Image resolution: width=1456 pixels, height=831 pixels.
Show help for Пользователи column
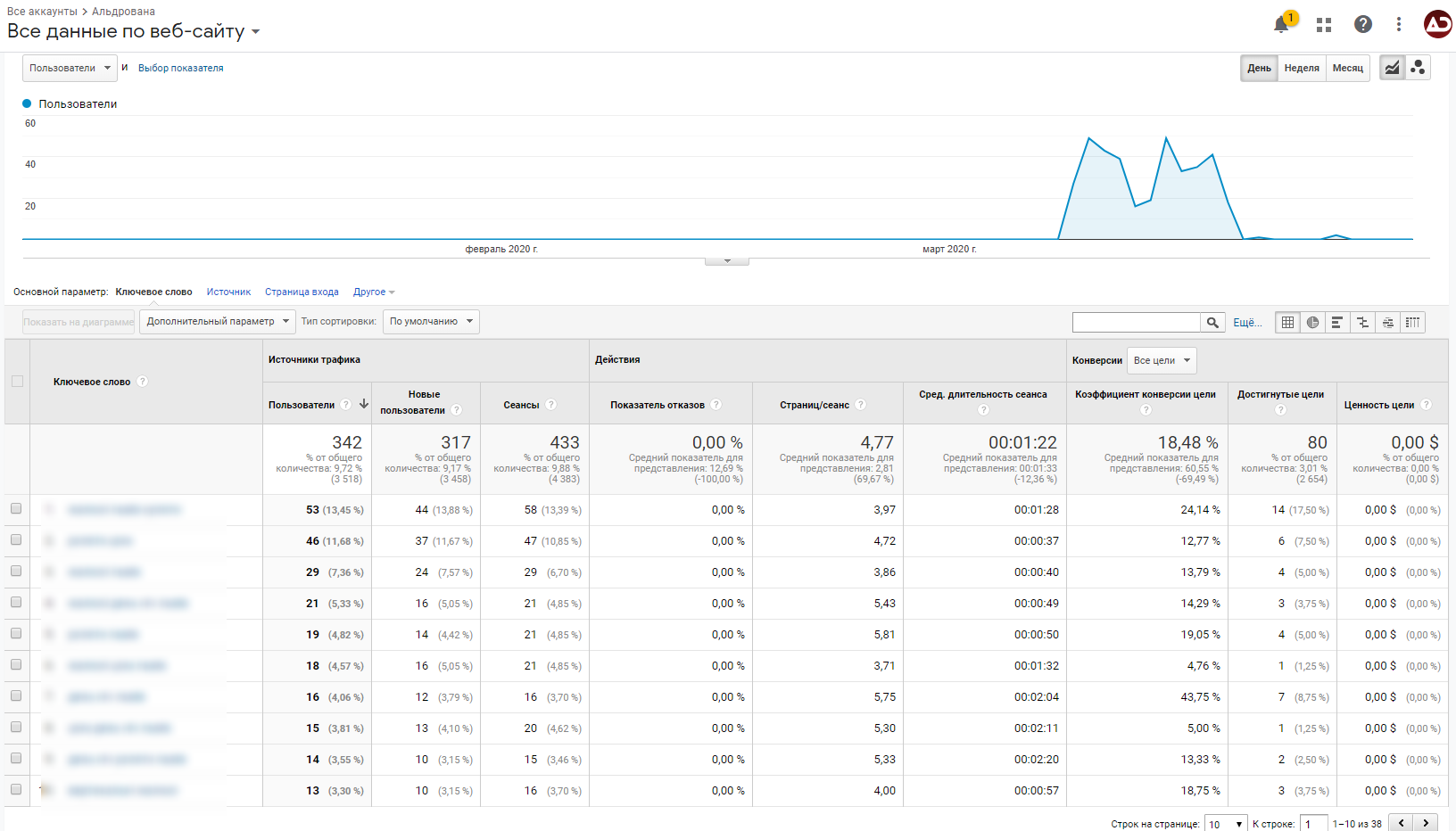(345, 405)
